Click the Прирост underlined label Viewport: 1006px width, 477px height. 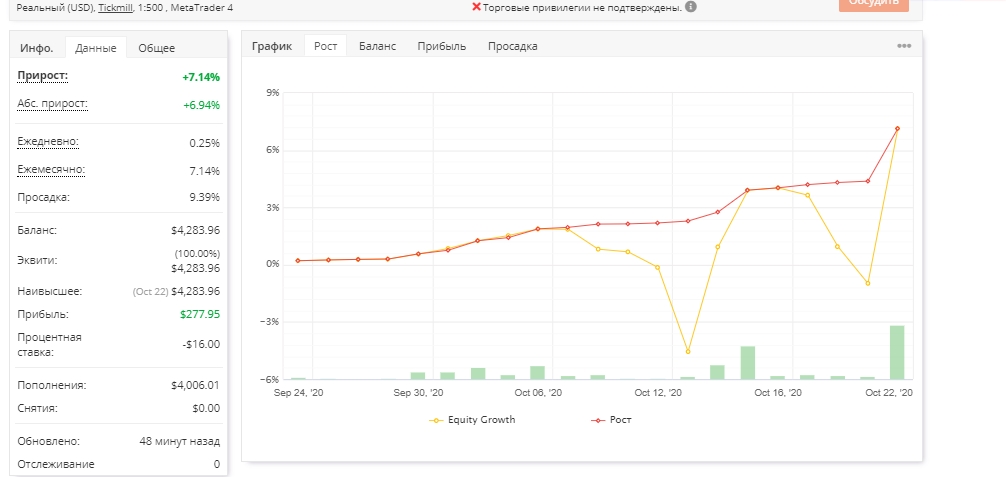(x=42, y=76)
